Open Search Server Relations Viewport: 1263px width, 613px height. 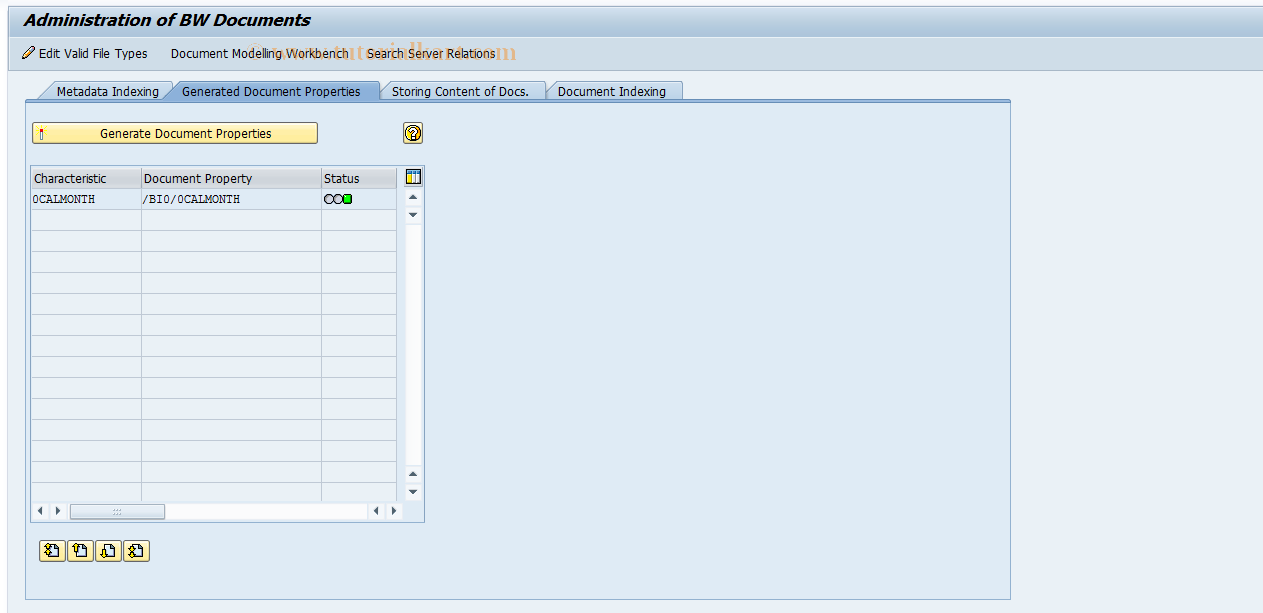pyautogui.click(x=431, y=53)
